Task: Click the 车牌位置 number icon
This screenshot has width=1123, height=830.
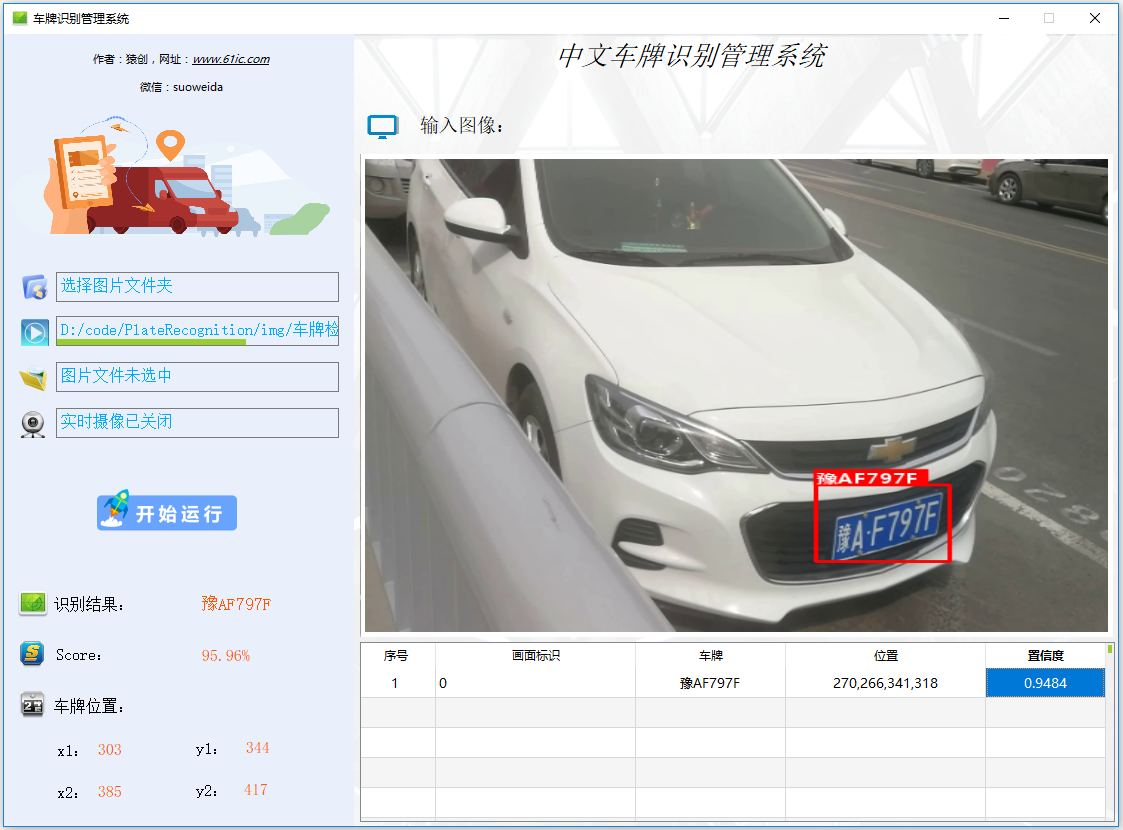Action: pyautogui.click(x=33, y=706)
